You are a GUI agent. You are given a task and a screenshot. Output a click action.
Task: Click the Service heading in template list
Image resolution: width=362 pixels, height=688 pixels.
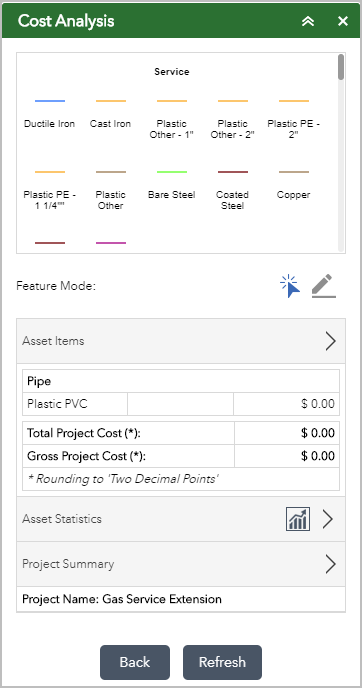[172, 72]
